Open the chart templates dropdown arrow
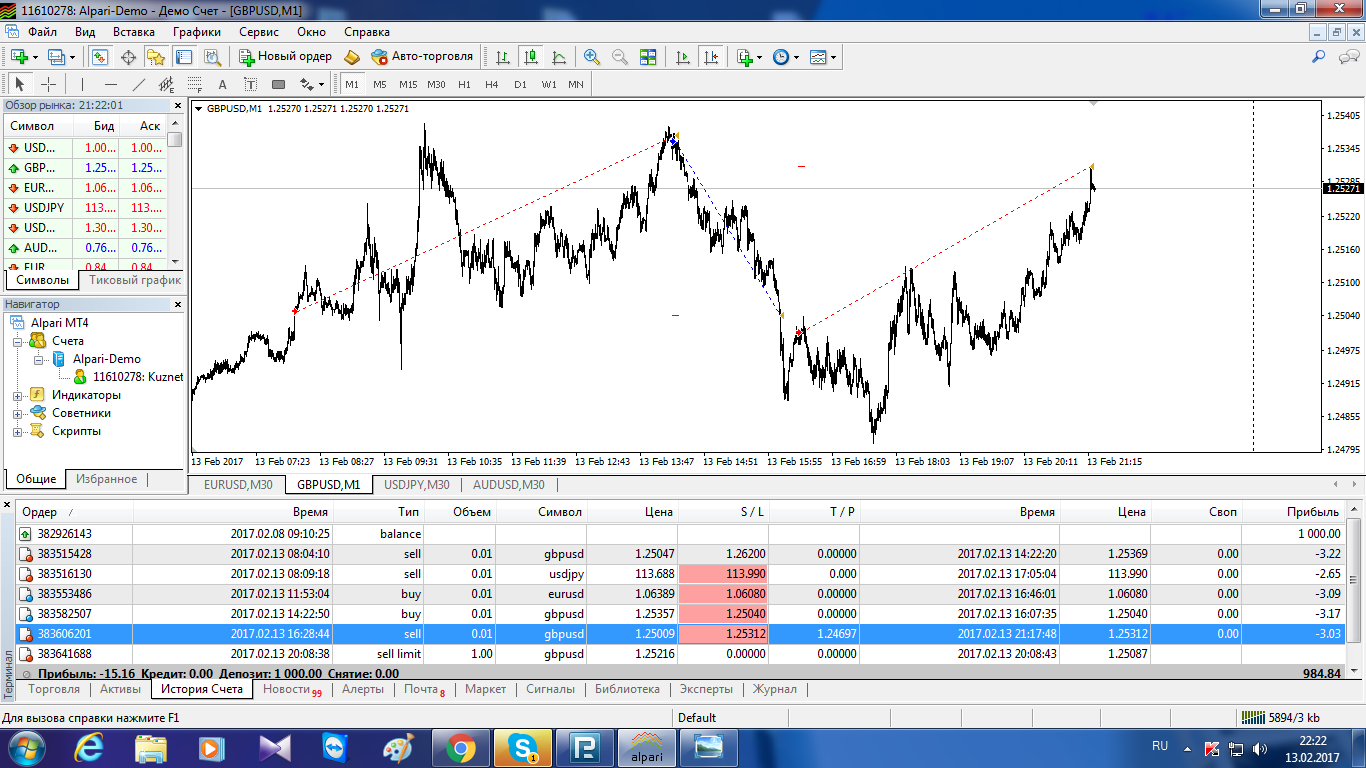1366x768 pixels. (833, 58)
